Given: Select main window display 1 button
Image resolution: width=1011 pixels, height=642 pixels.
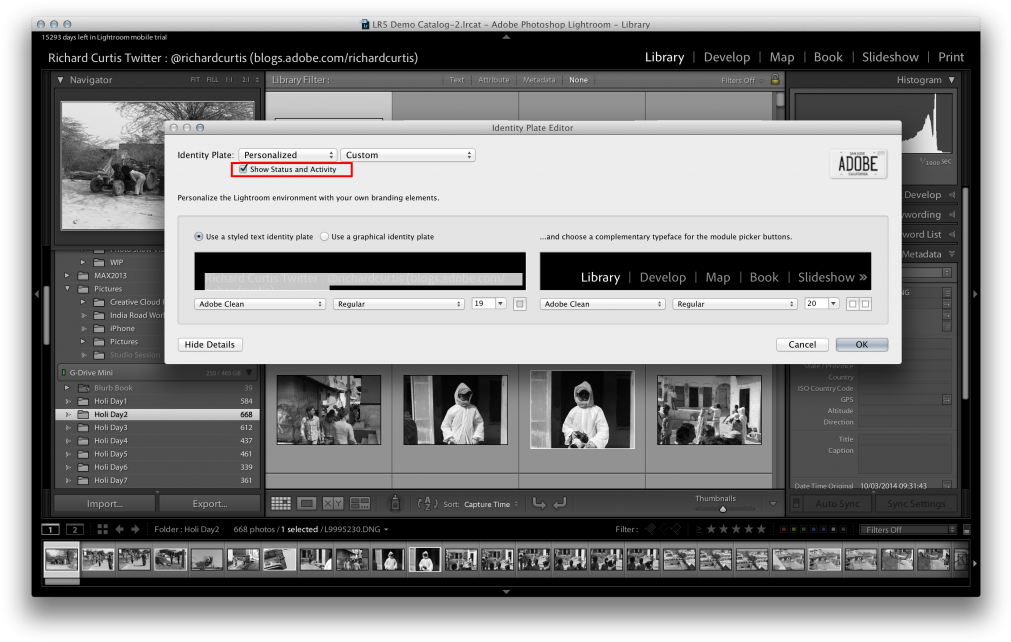Looking at the screenshot, I should tap(50, 529).
